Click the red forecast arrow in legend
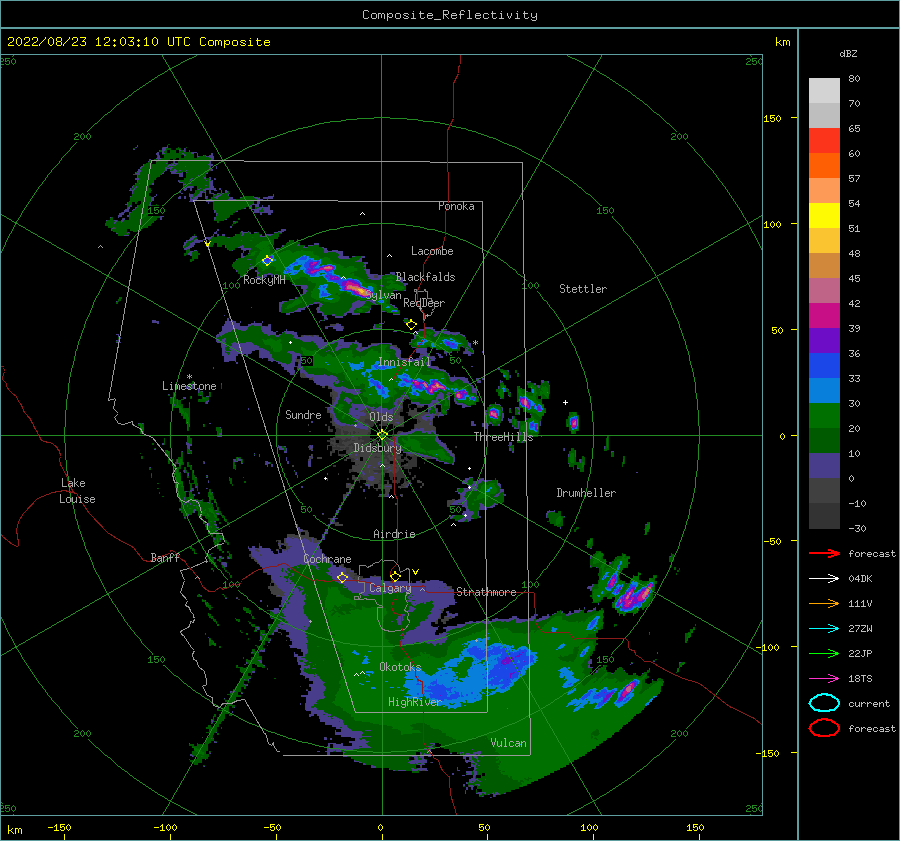The height and width of the screenshot is (841, 900). pos(824,553)
